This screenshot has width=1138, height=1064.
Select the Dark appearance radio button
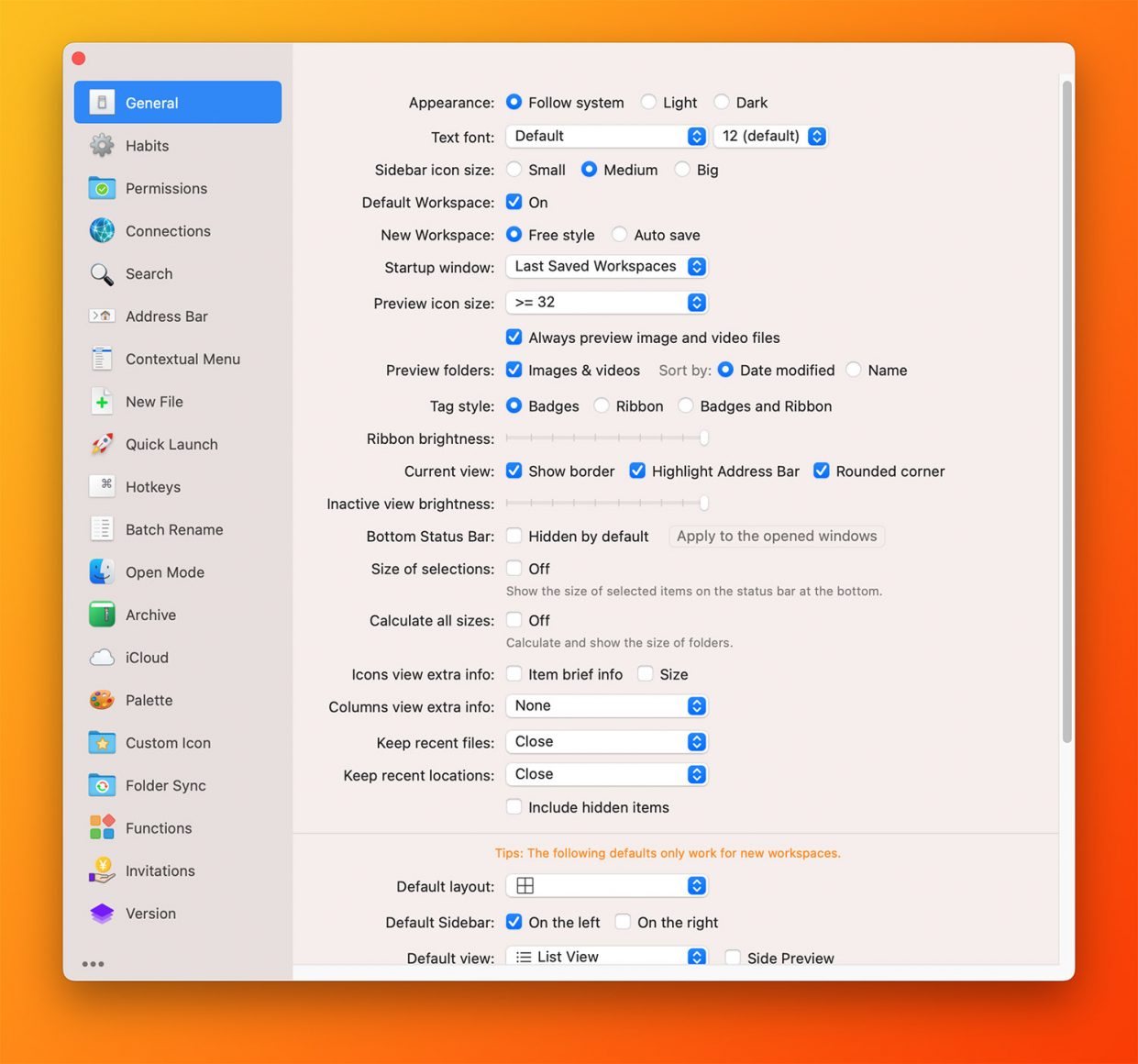click(722, 103)
